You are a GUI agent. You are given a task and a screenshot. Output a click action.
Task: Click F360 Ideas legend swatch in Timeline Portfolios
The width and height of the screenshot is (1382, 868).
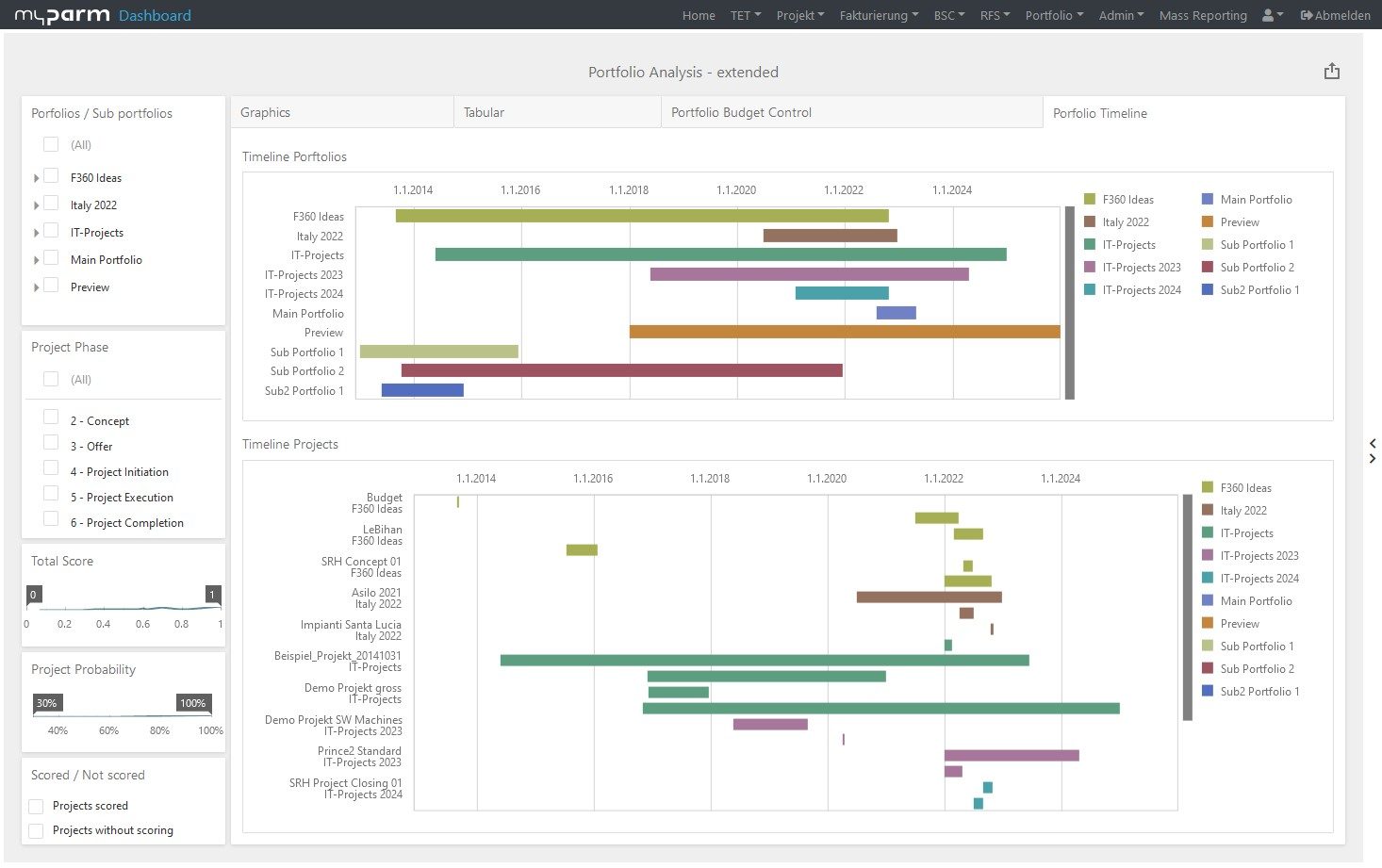1090,200
